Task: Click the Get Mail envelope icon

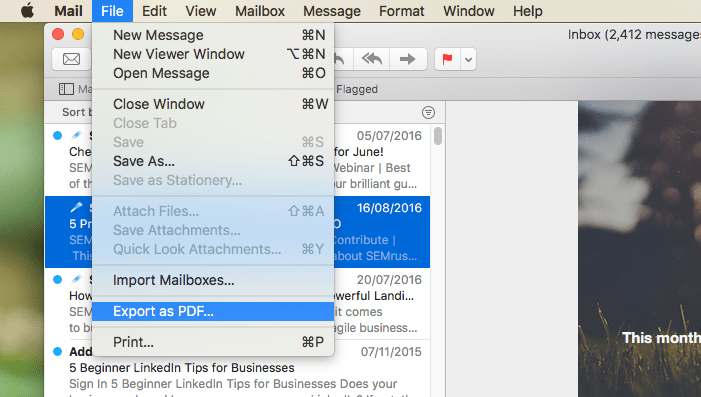Action: 72,59
